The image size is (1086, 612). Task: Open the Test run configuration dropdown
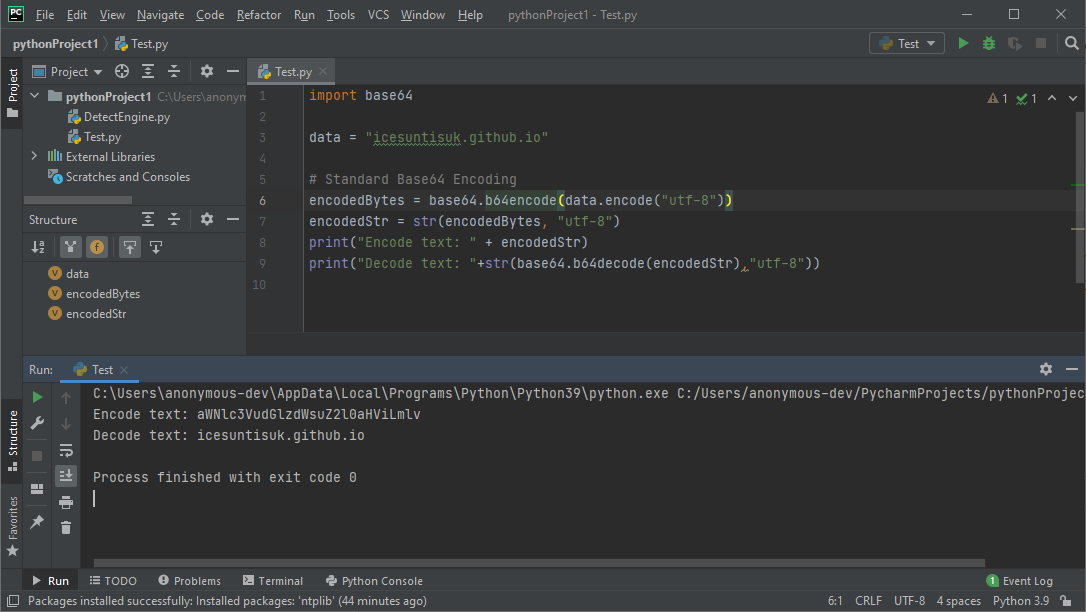907,43
